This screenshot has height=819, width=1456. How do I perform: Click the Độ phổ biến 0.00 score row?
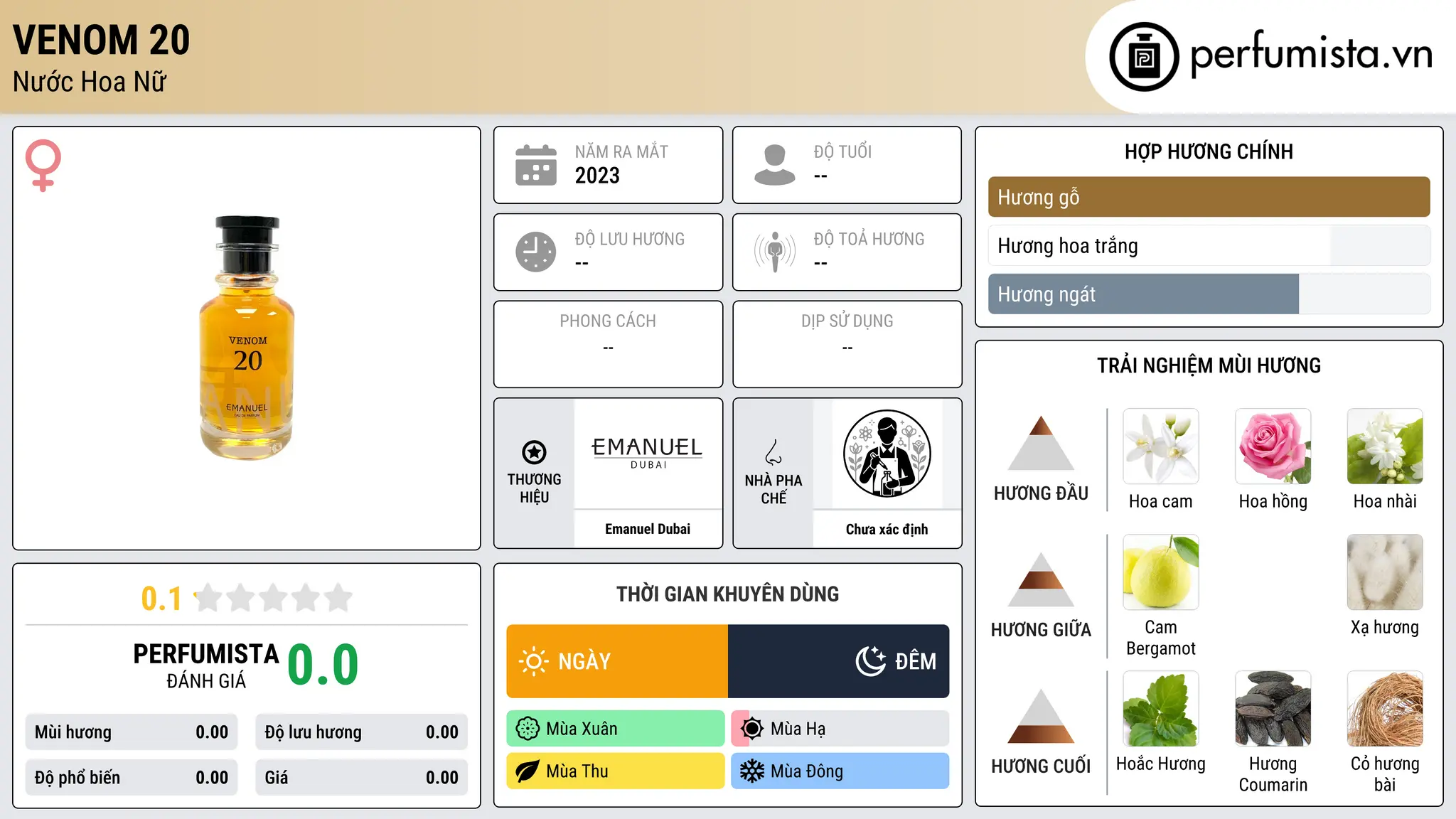coord(132,778)
